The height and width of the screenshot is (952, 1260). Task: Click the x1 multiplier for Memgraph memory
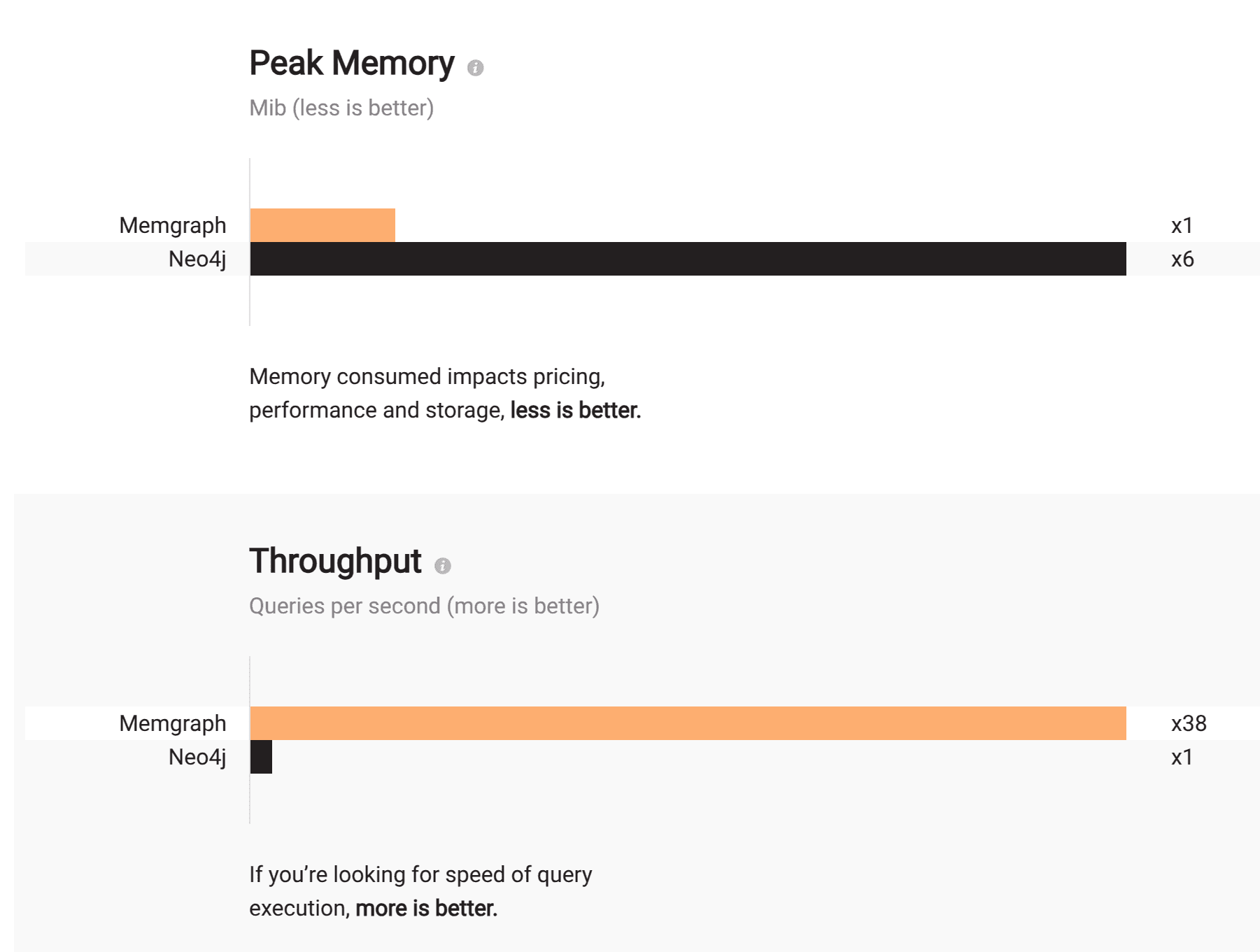(x=1182, y=225)
